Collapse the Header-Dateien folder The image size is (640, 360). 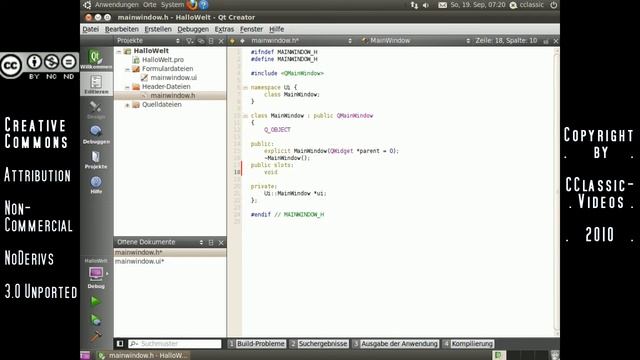127,87
